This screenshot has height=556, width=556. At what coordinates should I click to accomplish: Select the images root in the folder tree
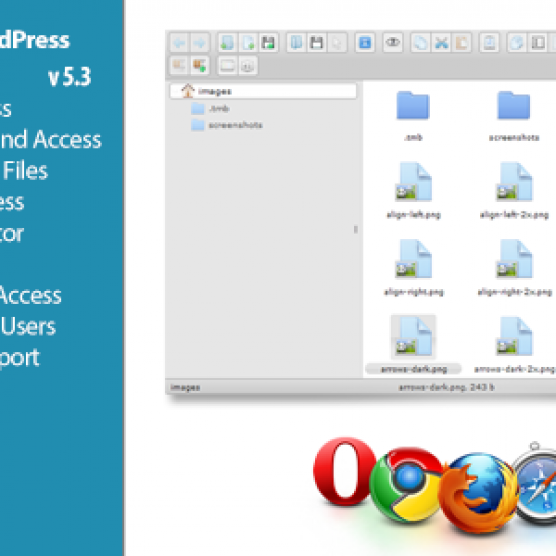click(263, 91)
